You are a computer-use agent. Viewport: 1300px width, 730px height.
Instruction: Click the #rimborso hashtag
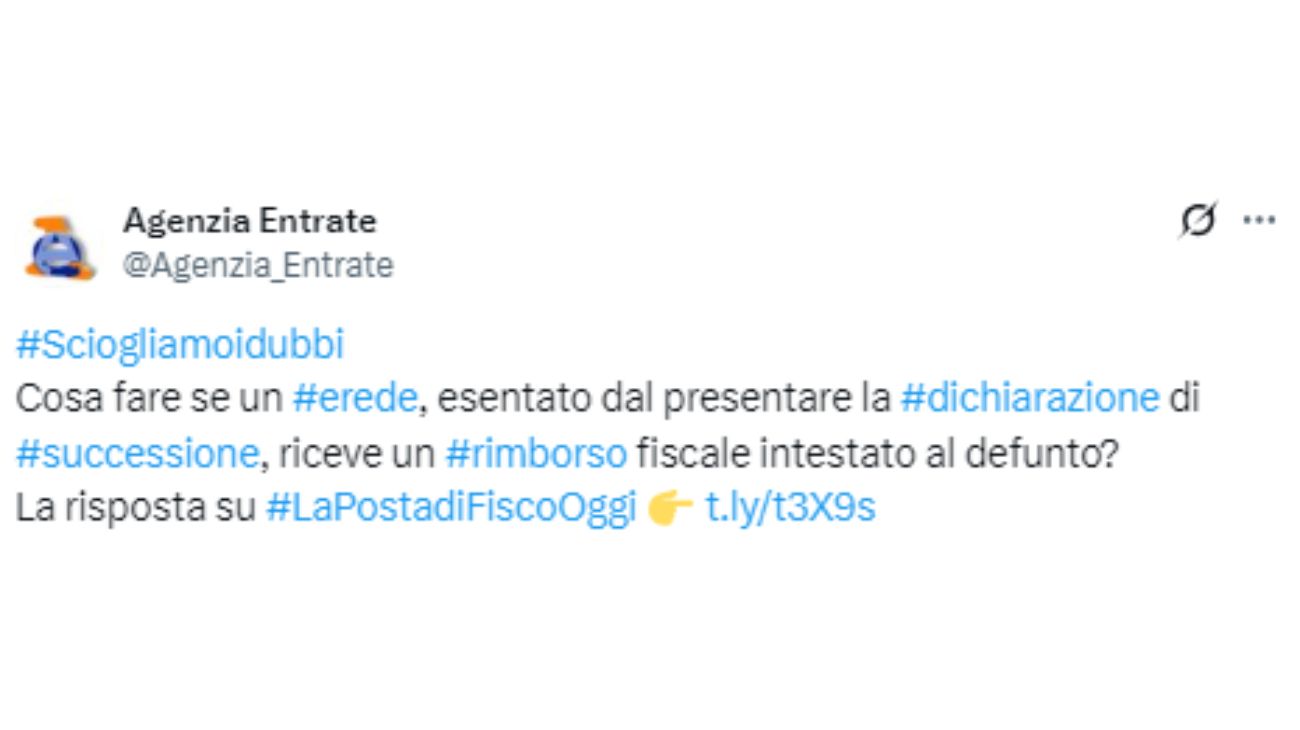(536, 453)
